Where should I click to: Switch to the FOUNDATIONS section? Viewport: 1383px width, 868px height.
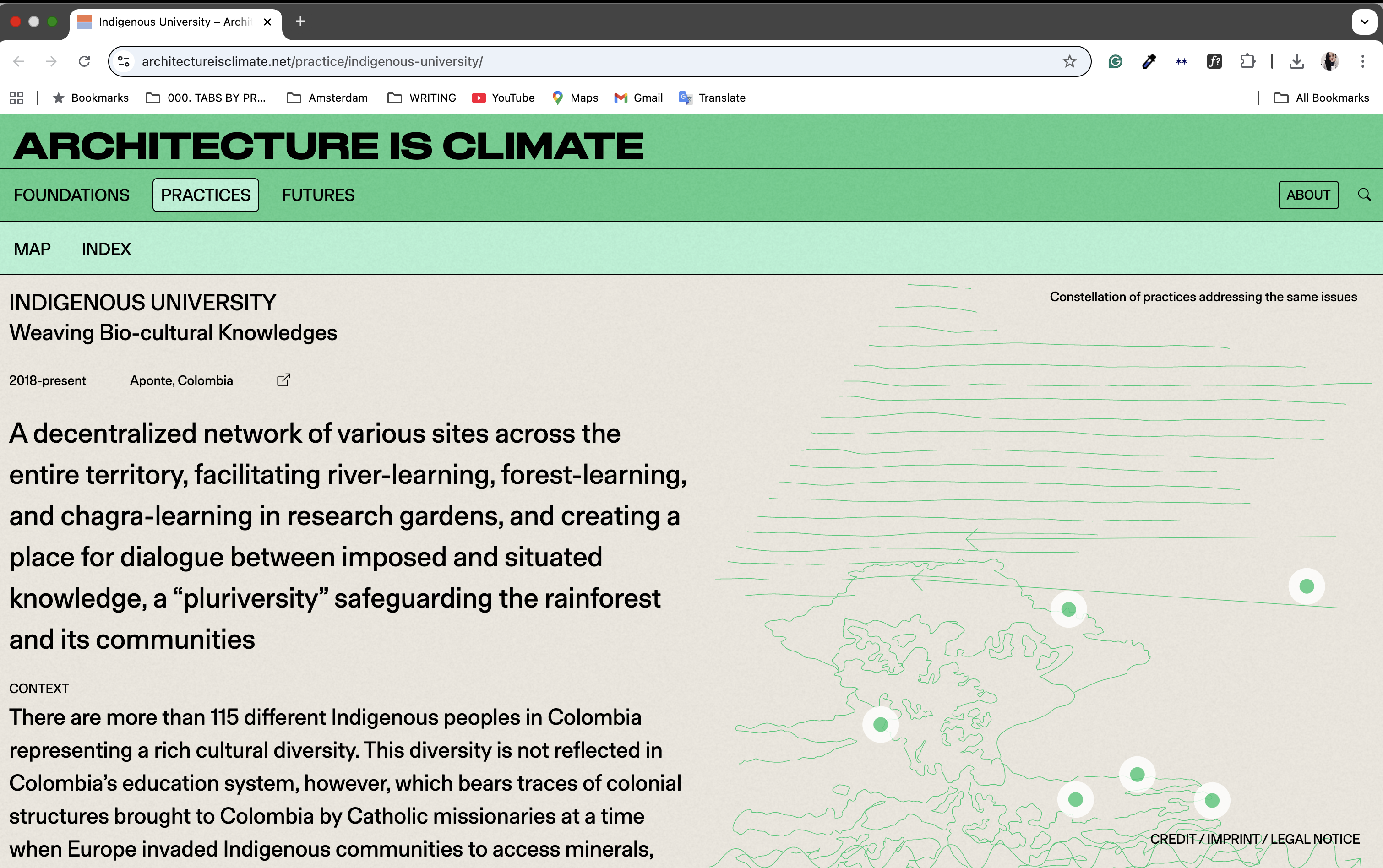tap(72, 195)
